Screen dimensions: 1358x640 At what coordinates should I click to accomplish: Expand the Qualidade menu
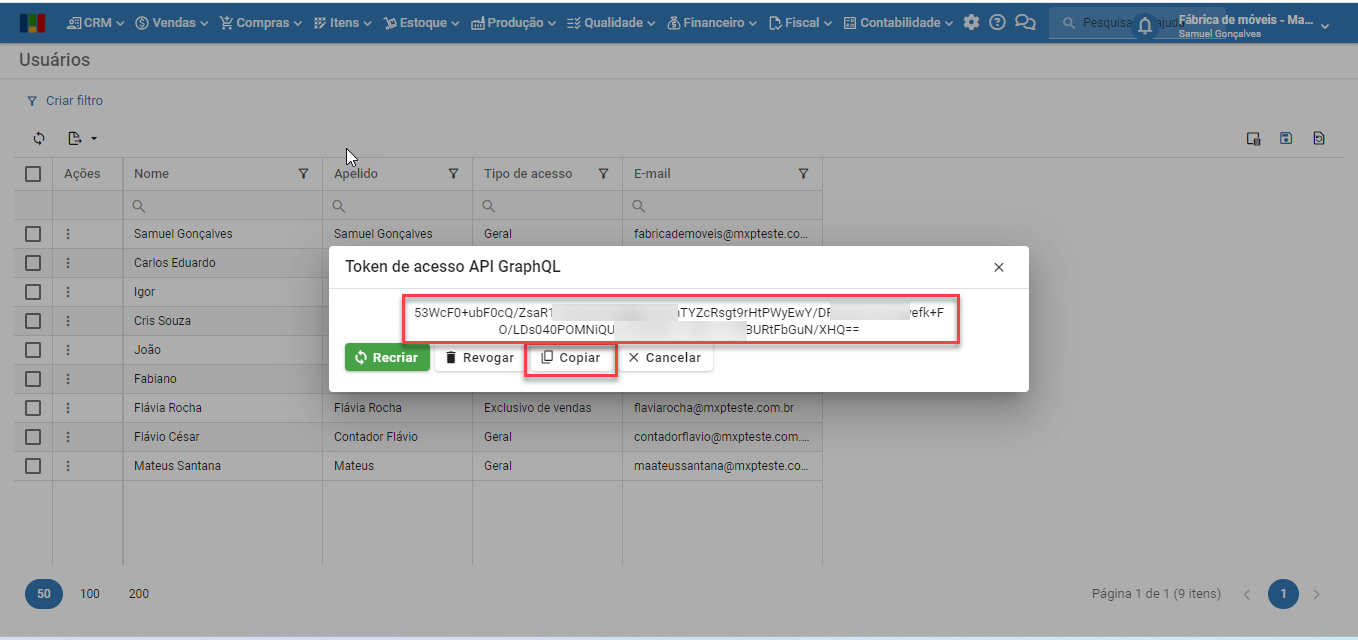tap(611, 22)
